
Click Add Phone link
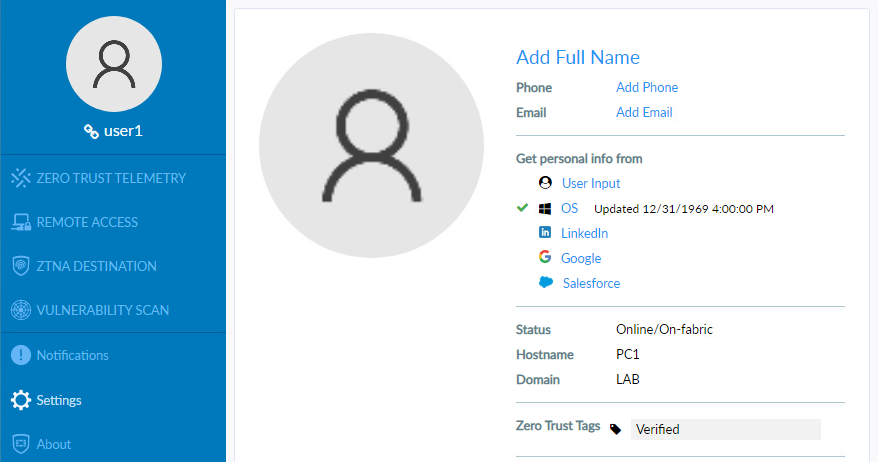pos(647,87)
